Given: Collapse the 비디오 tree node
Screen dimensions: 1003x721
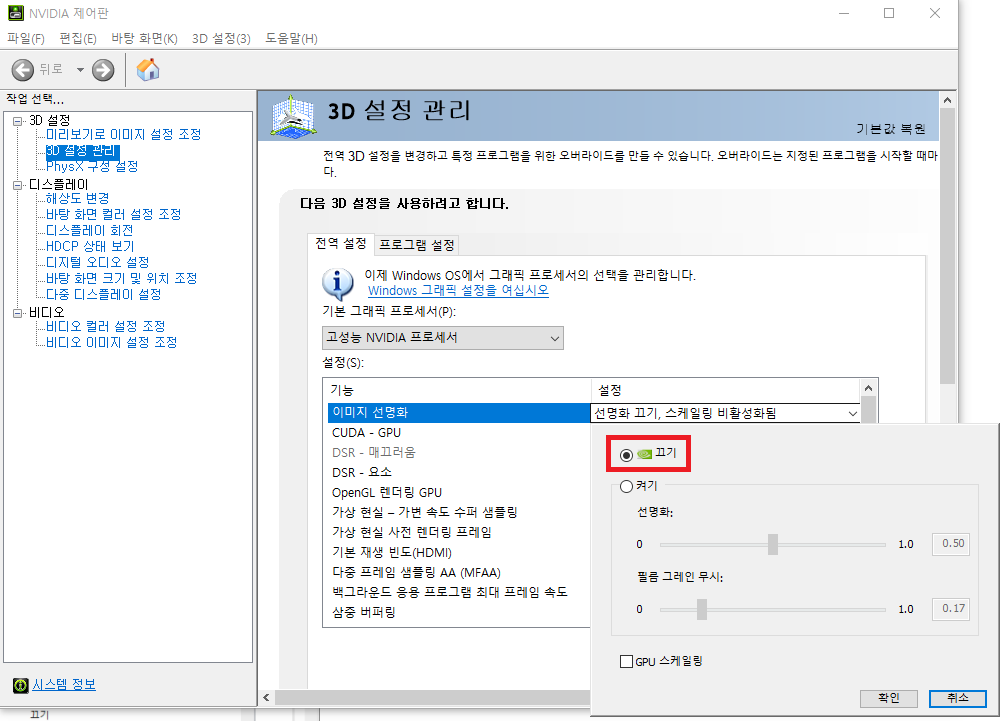Looking at the screenshot, I should (18, 313).
